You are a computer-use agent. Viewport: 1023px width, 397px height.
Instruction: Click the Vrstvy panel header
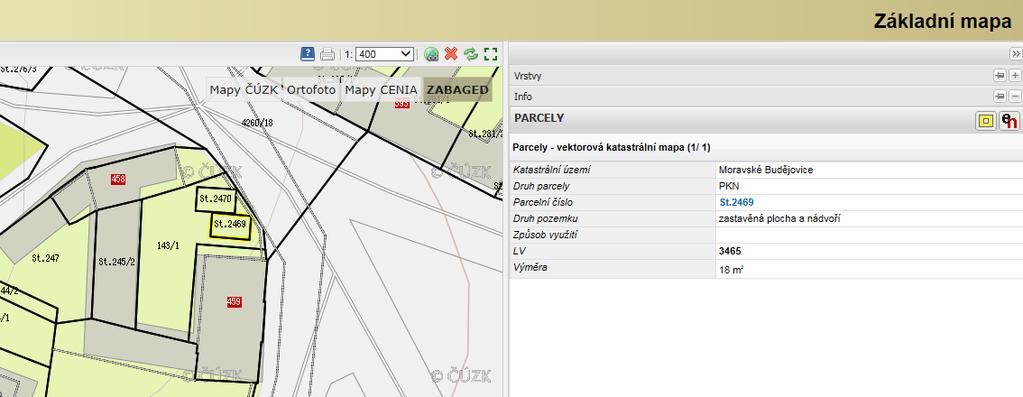click(765, 76)
